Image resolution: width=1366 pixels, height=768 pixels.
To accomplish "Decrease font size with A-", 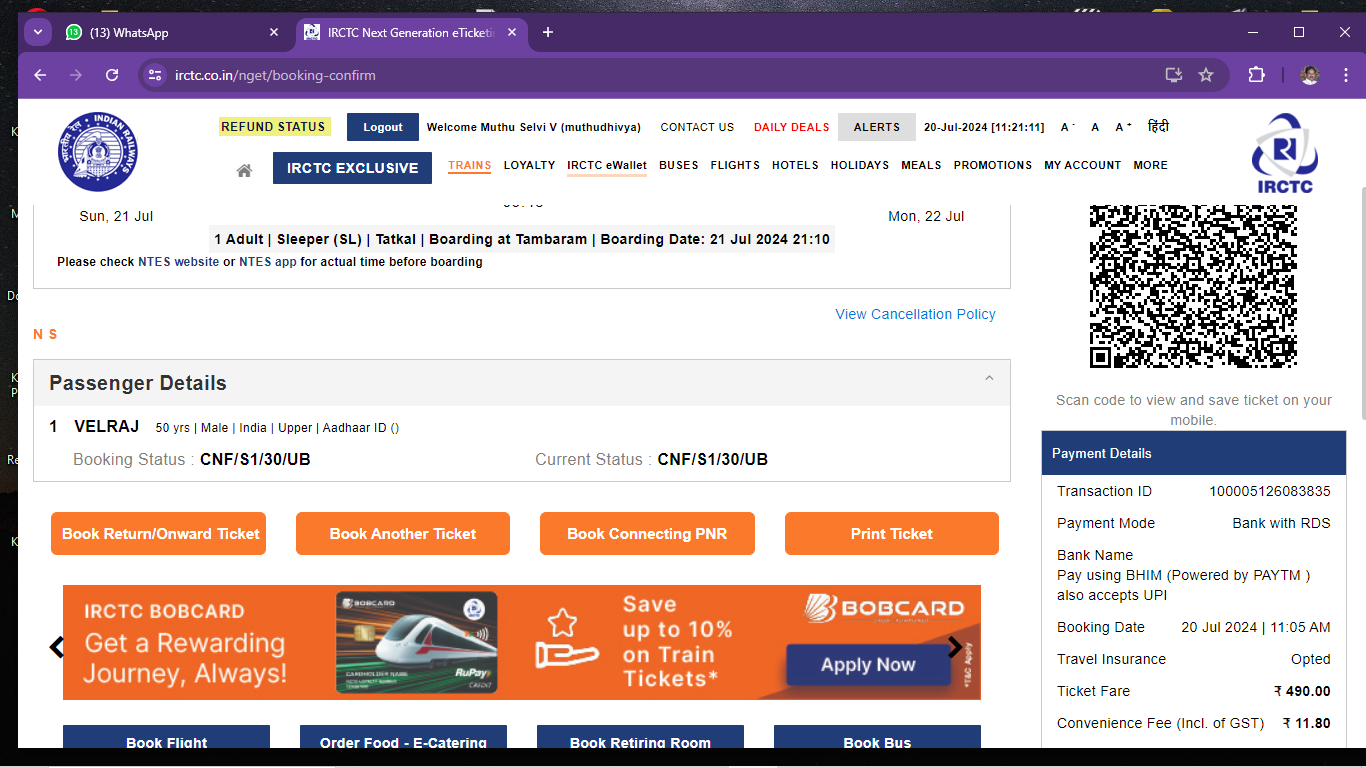I will pos(1068,127).
